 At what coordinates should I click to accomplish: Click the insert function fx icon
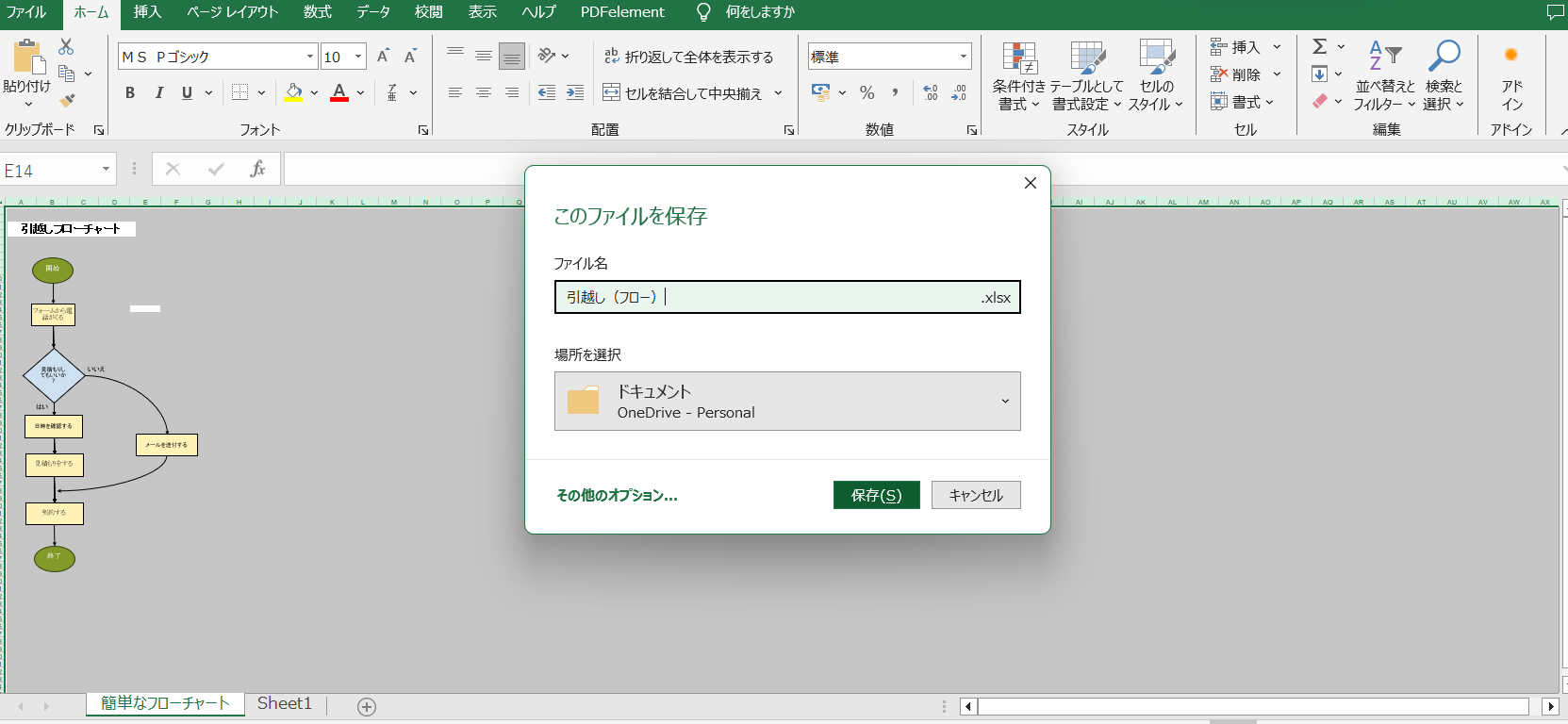click(x=257, y=169)
